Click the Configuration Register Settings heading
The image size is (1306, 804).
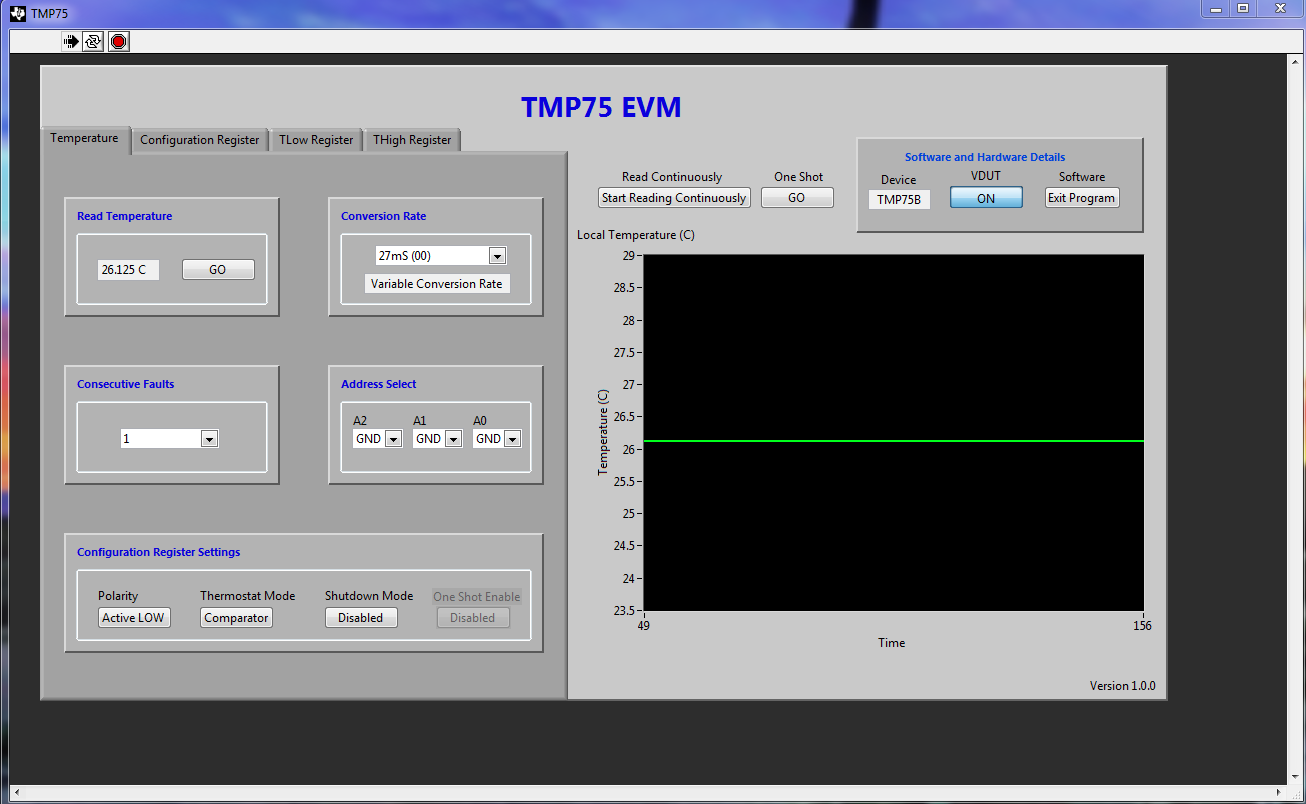pyautogui.click(x=159, y=552)
